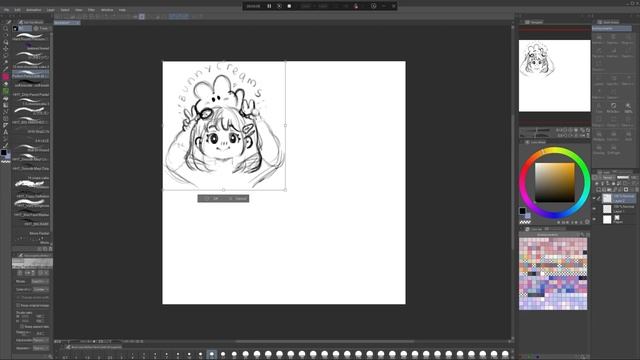The height and width of the screenshot is (360, 640).
Task: Open the Quick Access set dropdown
Action: 612,29
